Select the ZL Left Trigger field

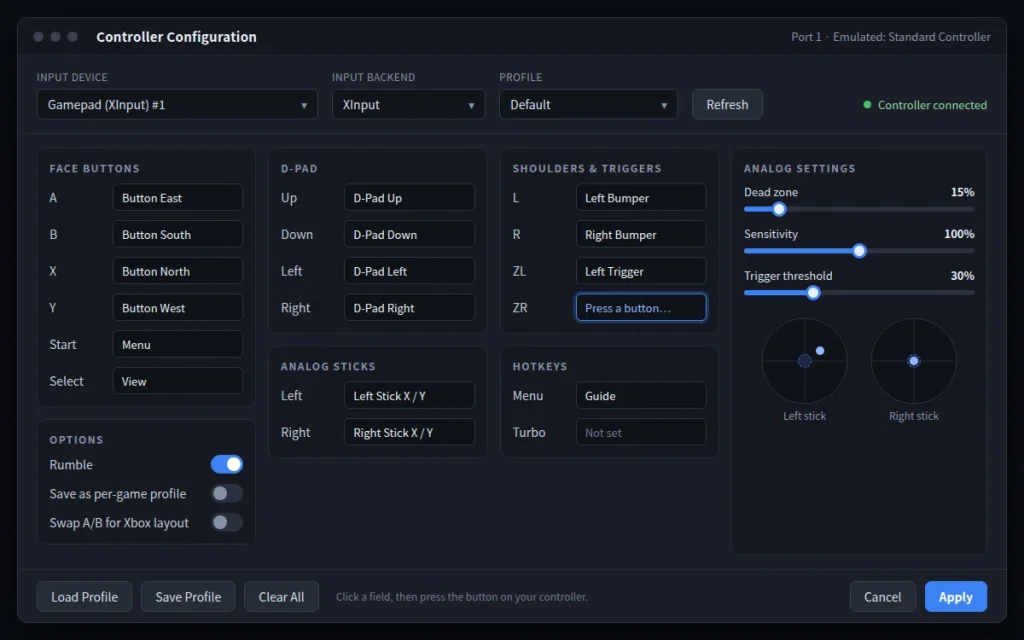(641, 271)
